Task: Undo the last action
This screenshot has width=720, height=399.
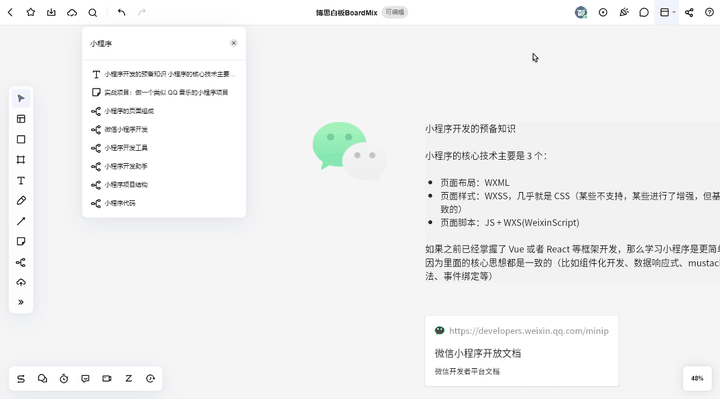Action: click(121, 12)
